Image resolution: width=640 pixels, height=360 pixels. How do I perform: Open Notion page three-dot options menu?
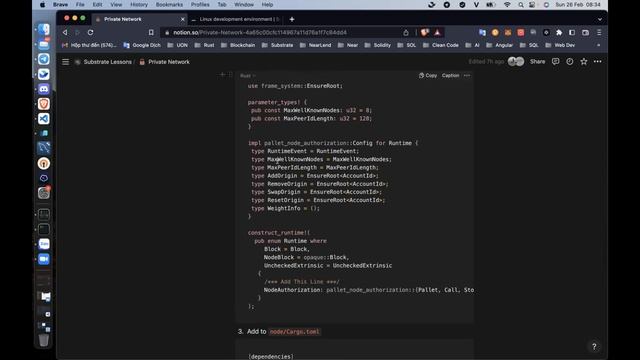coord(598,62)
